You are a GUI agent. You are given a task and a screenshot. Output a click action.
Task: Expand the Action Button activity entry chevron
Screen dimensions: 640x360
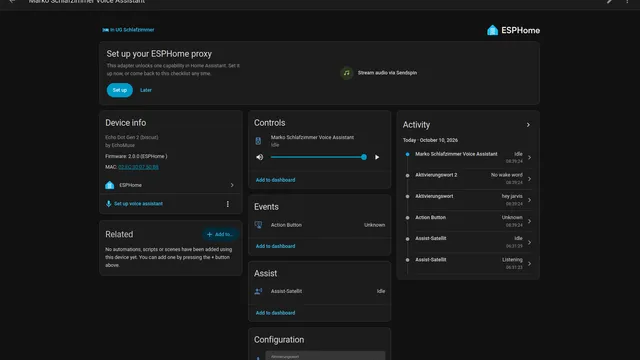pyautogui.click(x=529, y=221)
